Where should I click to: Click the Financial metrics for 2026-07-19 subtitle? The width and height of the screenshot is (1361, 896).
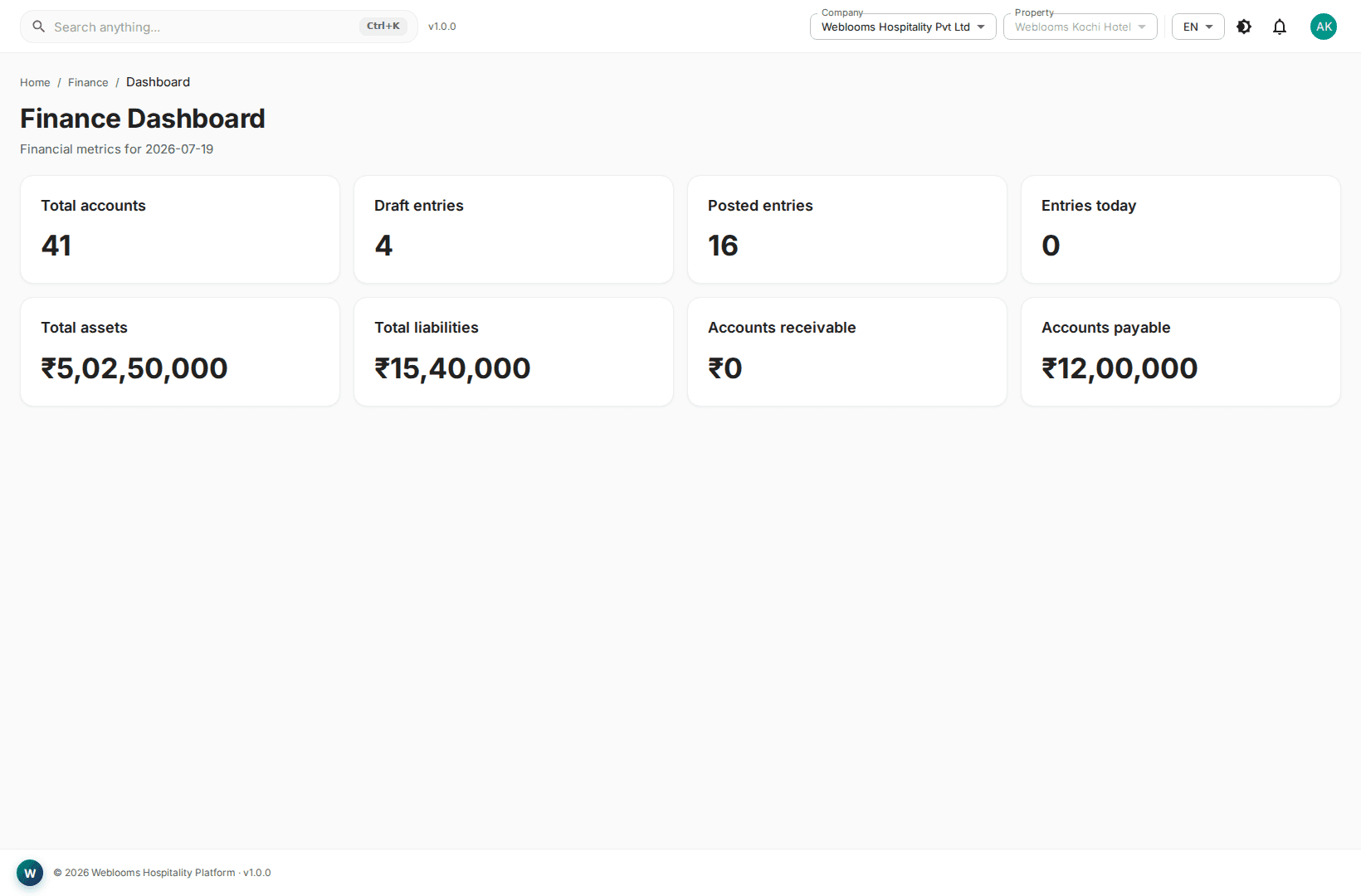(117, 149)
